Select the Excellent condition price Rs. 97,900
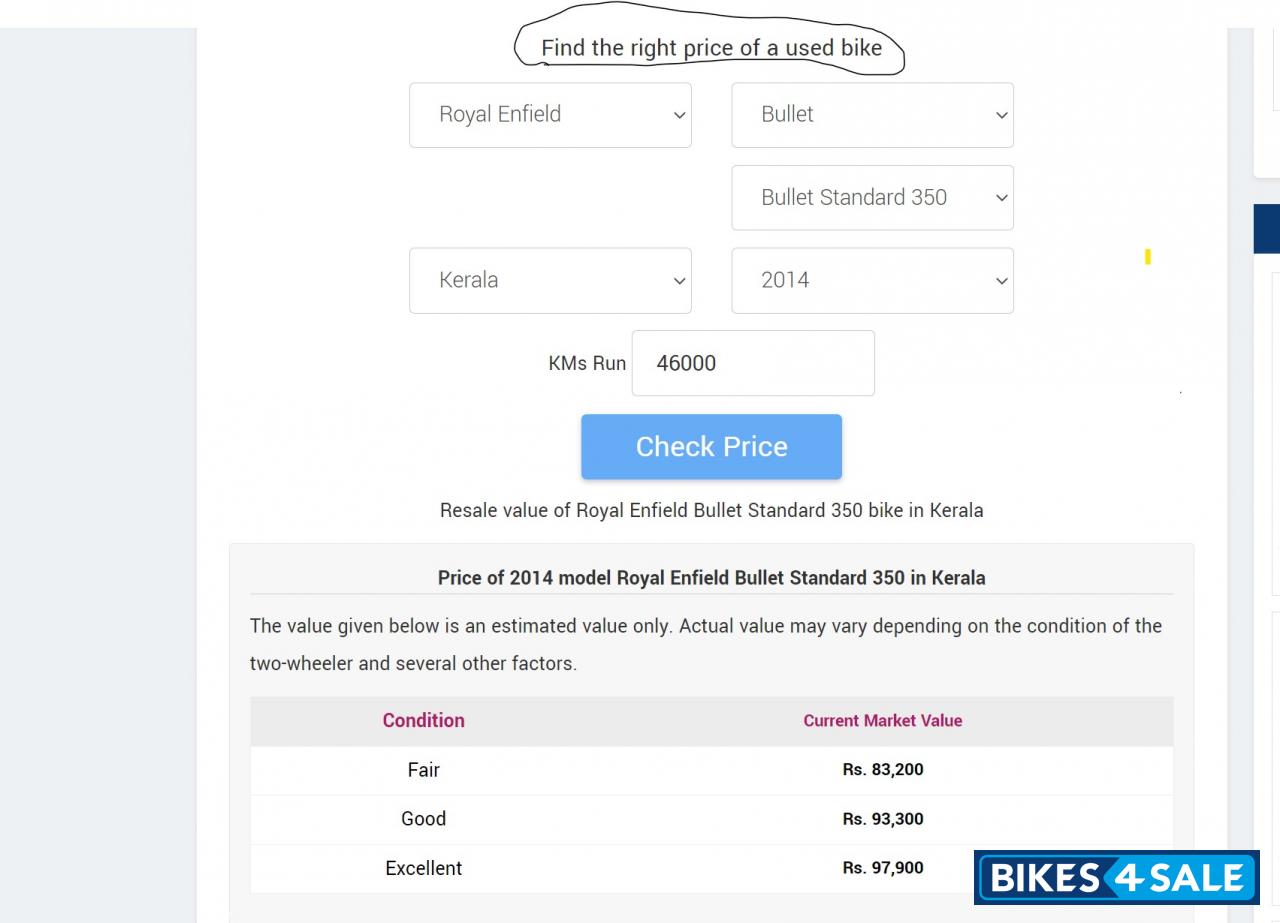 (x=882, y=868)
